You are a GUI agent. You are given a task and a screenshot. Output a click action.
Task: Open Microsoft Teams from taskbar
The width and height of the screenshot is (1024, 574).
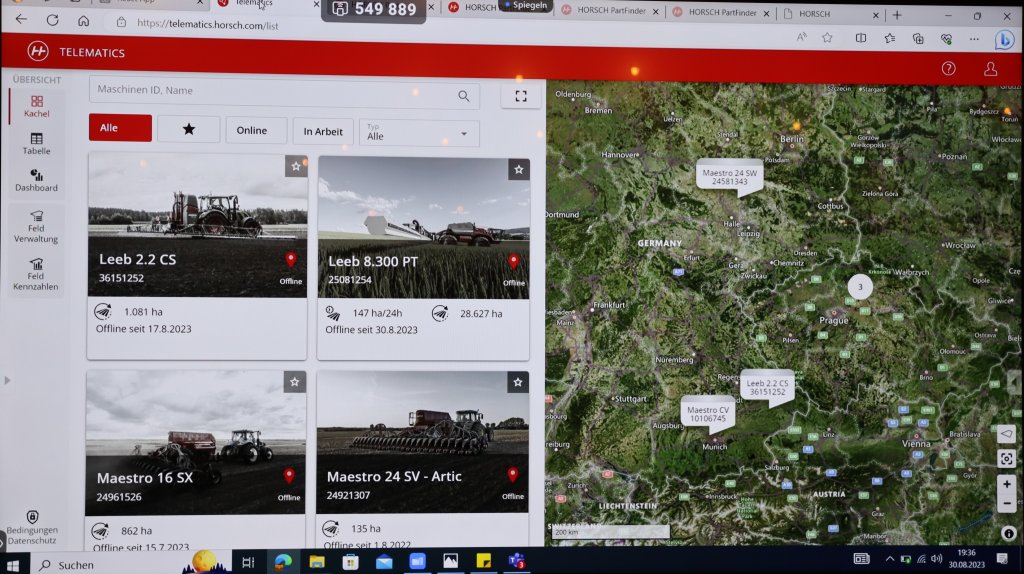[517, 561]
